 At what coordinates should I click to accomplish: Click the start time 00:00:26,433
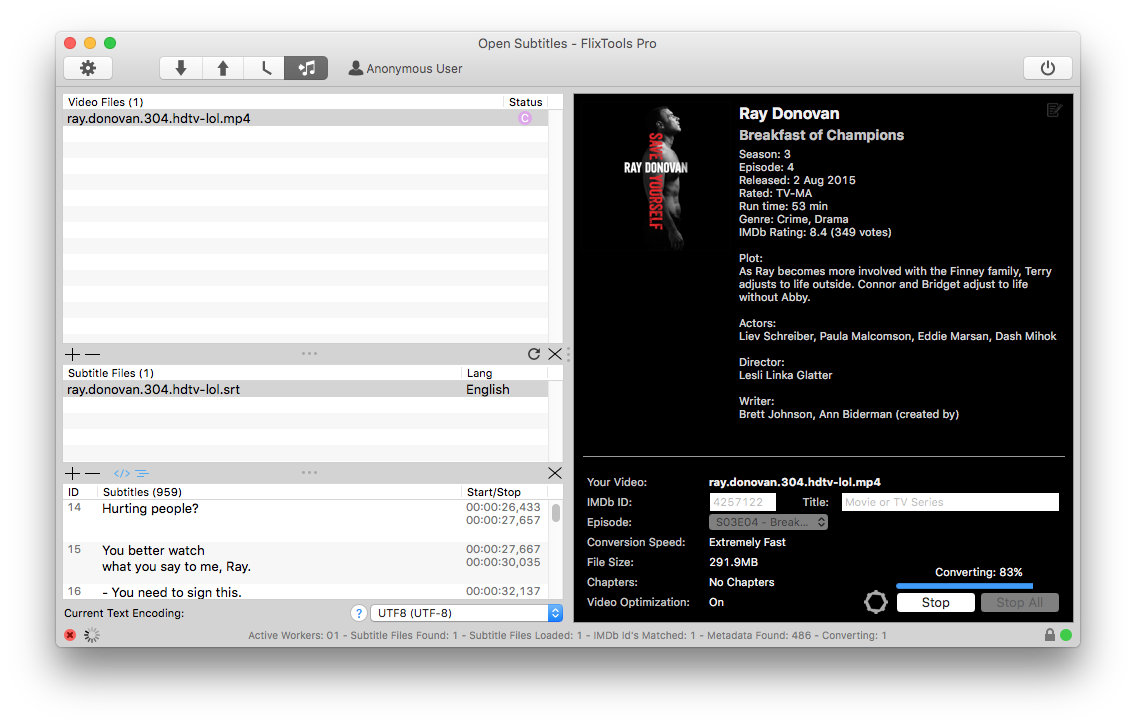tap(503, 507)
